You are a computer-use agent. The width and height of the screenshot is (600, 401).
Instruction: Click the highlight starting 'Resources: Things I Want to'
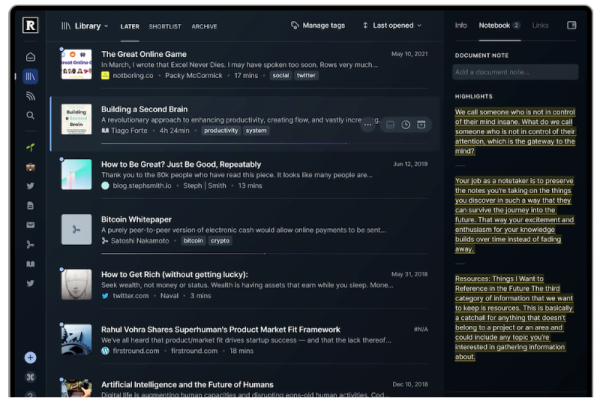[514, 318]
